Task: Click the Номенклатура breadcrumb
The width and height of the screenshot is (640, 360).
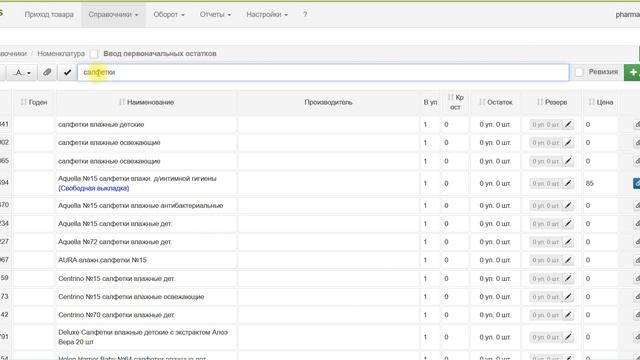Action: click(61, 53)
